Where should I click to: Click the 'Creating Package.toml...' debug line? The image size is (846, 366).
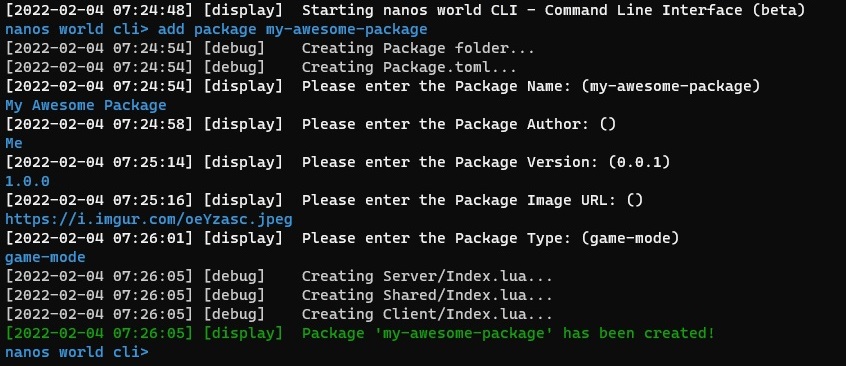click(261, 67)
